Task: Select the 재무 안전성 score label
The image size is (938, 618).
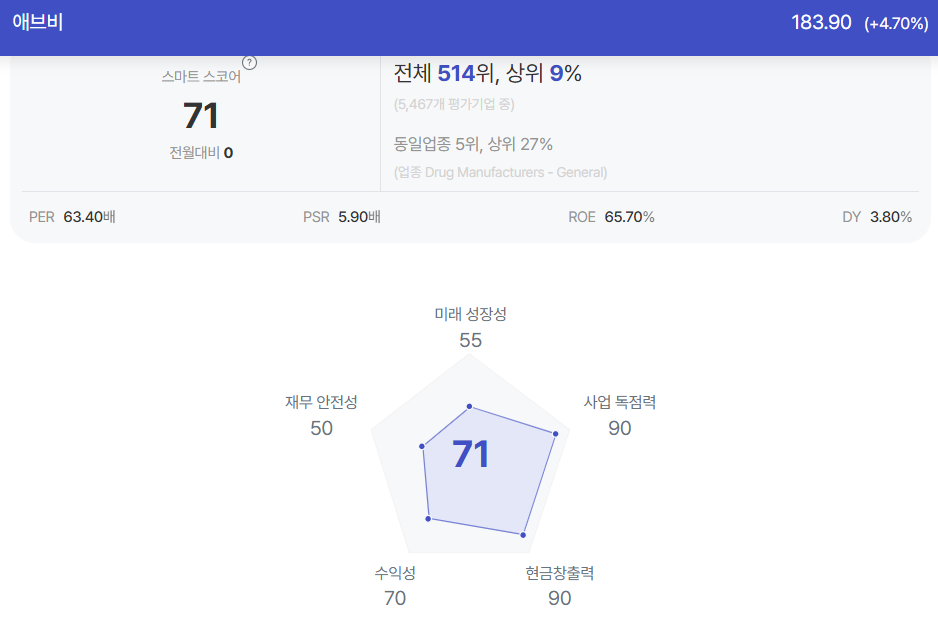Action: [x=321, y=402]
